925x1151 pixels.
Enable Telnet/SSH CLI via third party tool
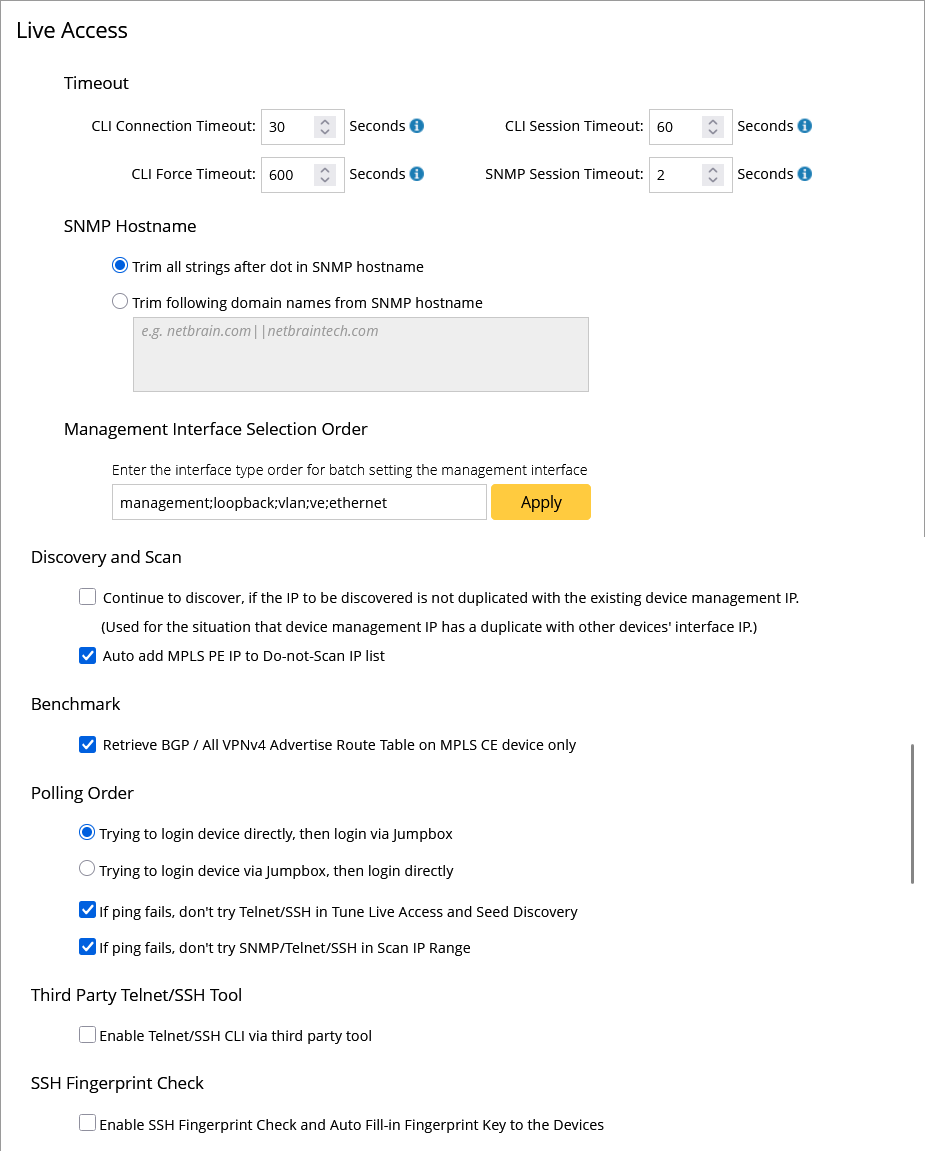[x=88, y=1035]
